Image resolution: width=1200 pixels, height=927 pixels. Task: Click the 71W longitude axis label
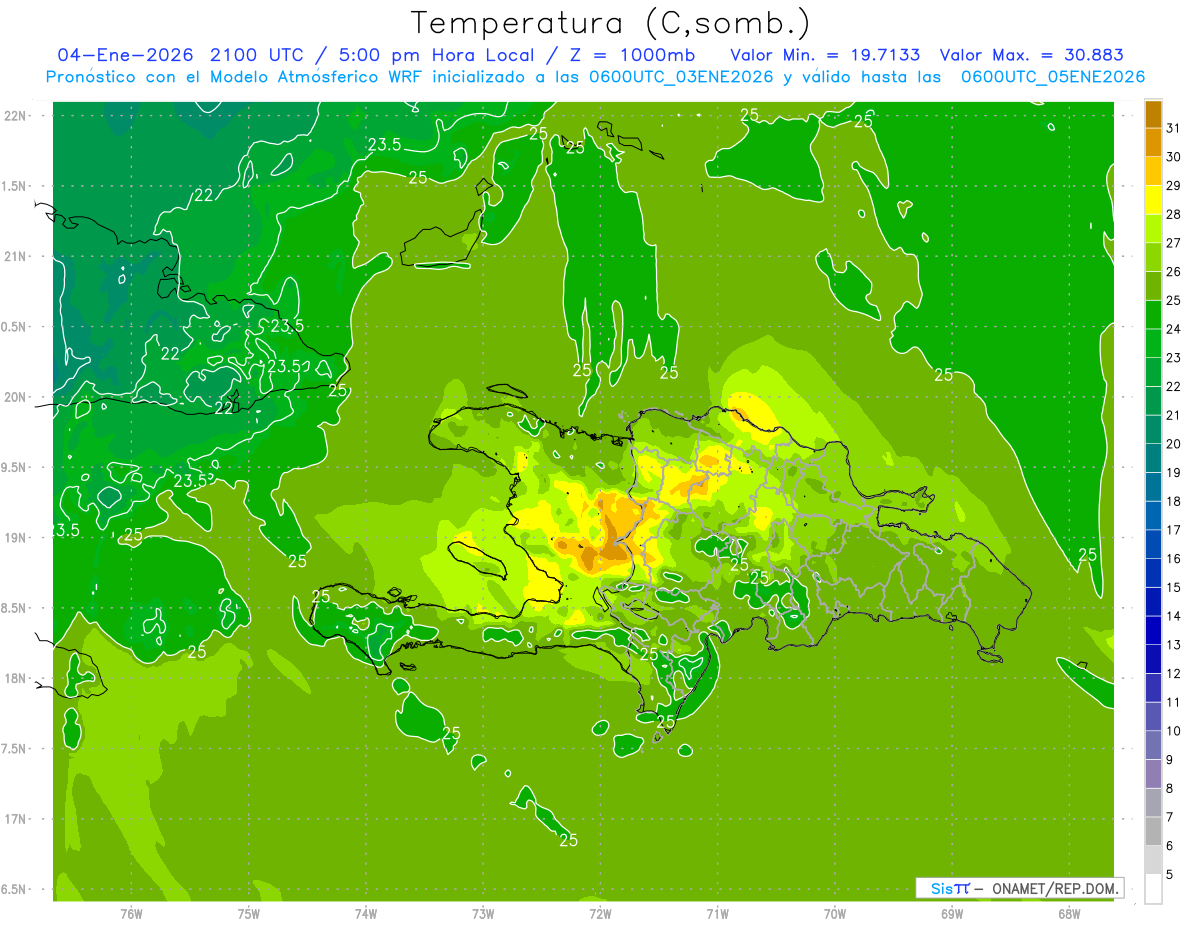(717, 915)
